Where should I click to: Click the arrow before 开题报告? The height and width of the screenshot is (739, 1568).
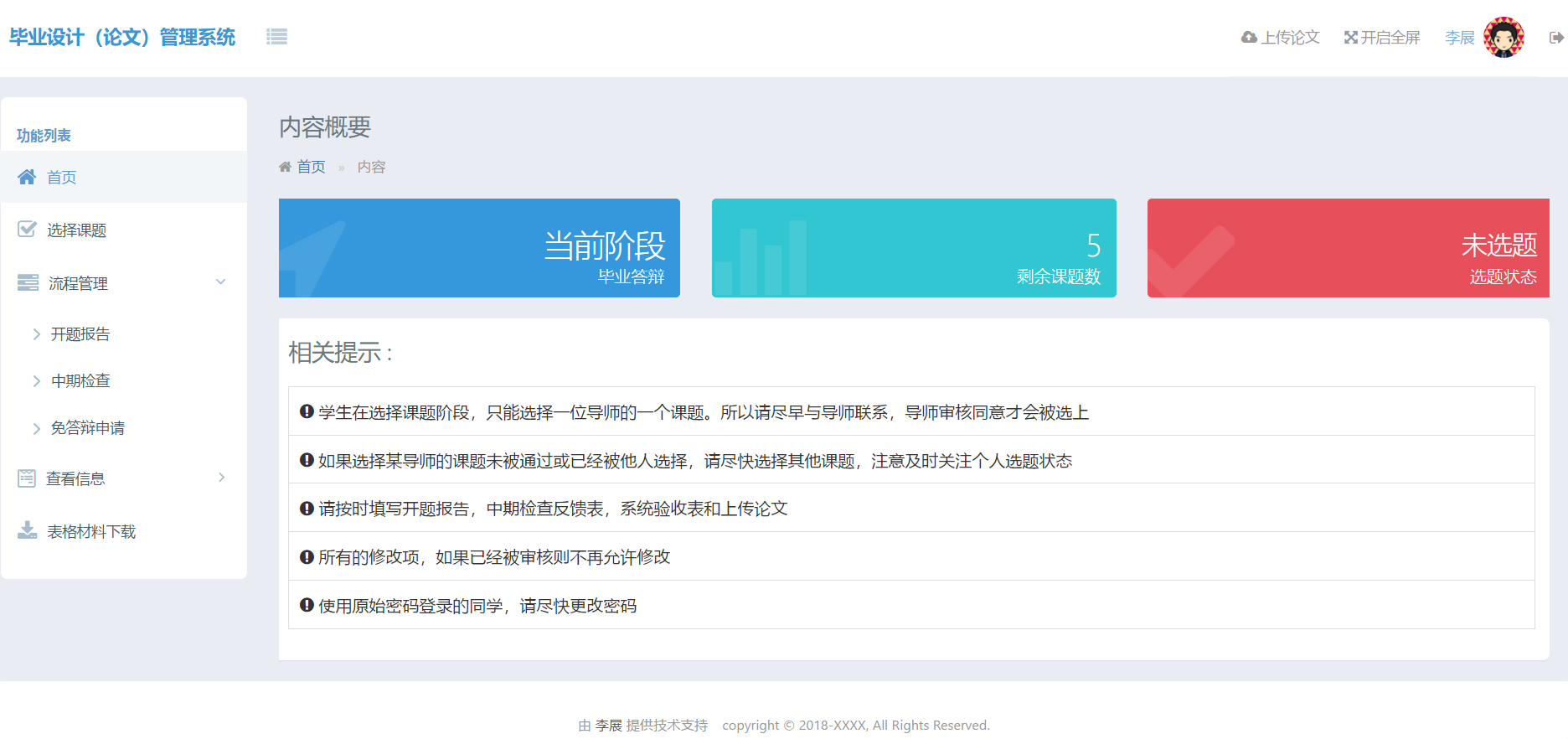[37, 334]
